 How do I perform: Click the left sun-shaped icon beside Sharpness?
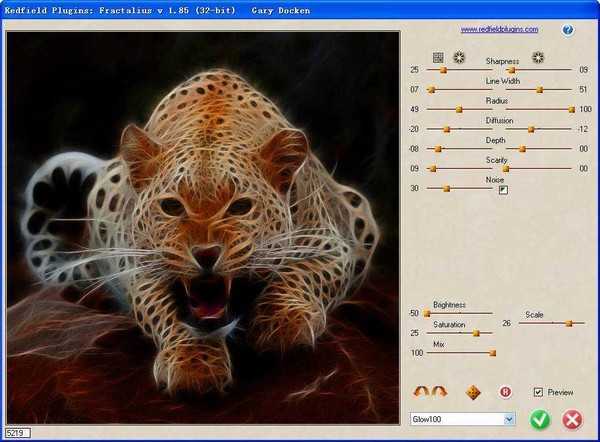(x=459, y=57)
